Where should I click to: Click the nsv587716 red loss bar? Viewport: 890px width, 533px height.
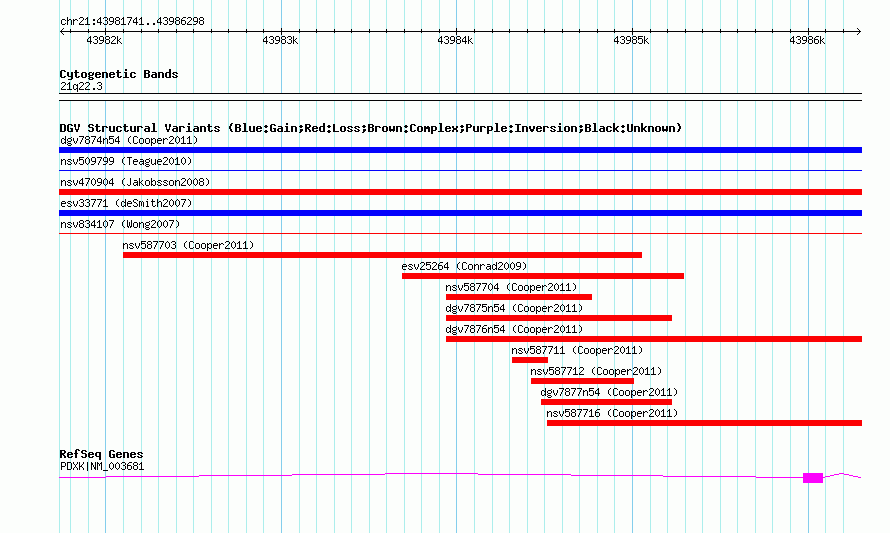click(704, 423)
